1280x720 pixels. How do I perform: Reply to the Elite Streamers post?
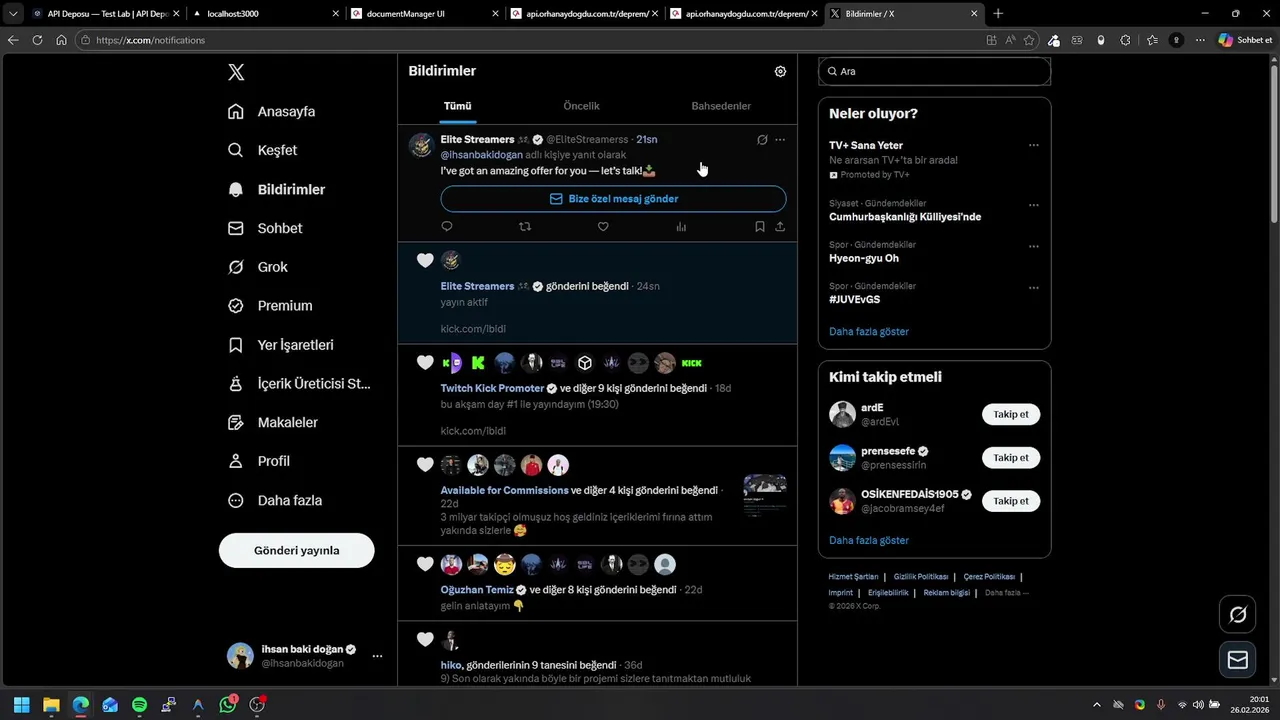tap(447, 227)
